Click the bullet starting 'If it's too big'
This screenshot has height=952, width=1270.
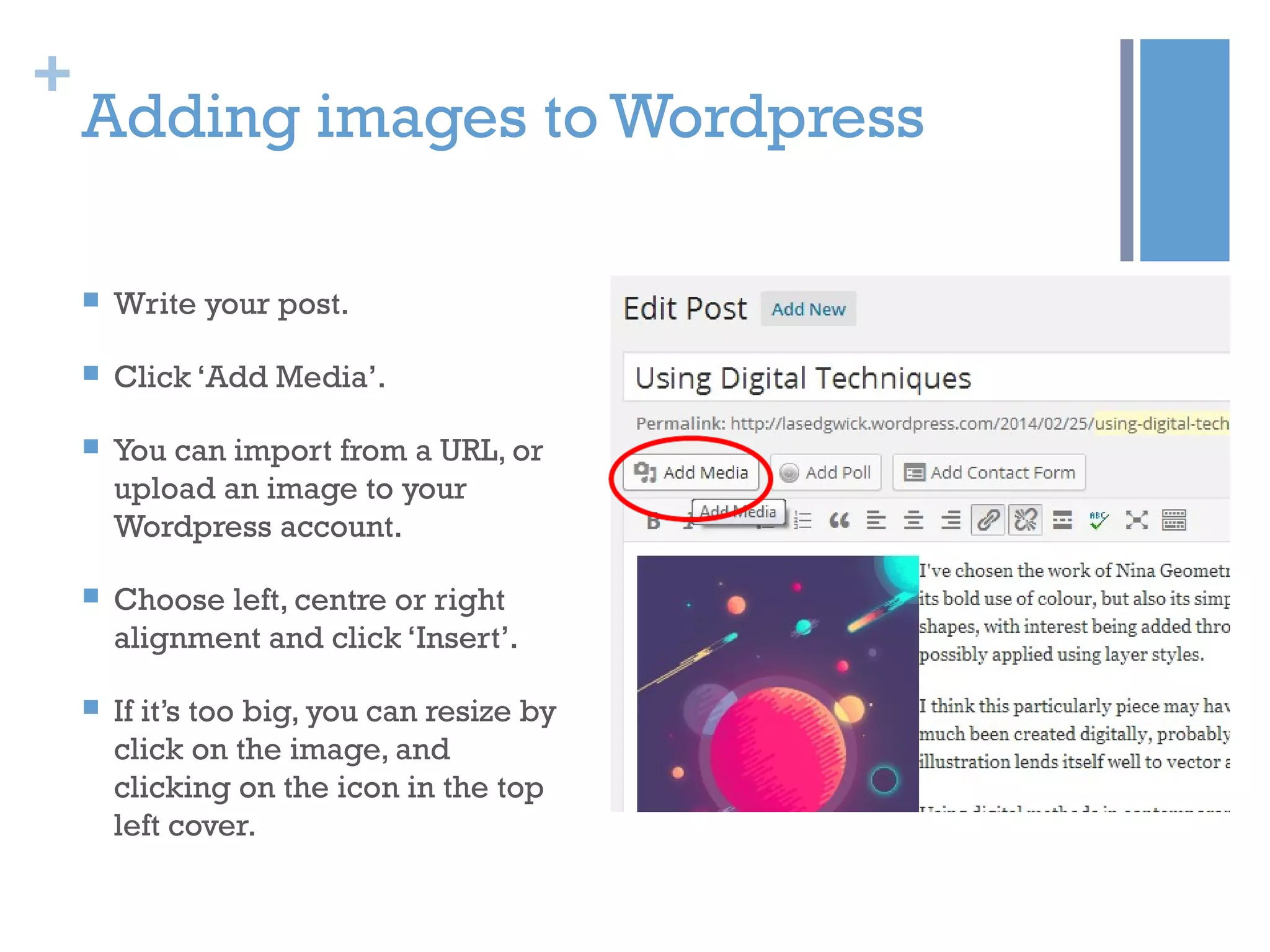click(x=335, y=768)
